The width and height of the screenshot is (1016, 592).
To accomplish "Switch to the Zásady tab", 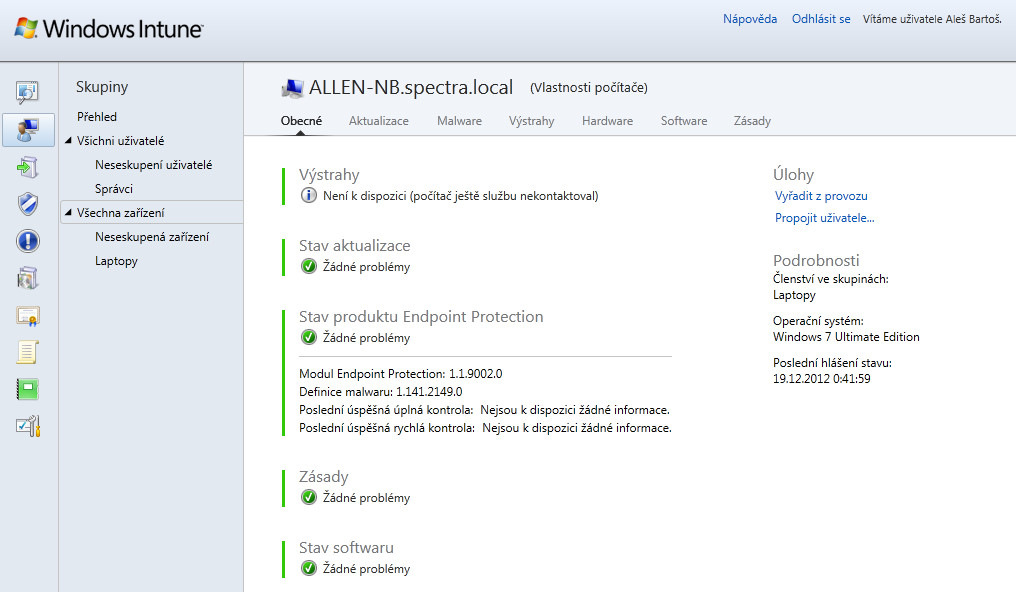I will [x=752, y=121].
